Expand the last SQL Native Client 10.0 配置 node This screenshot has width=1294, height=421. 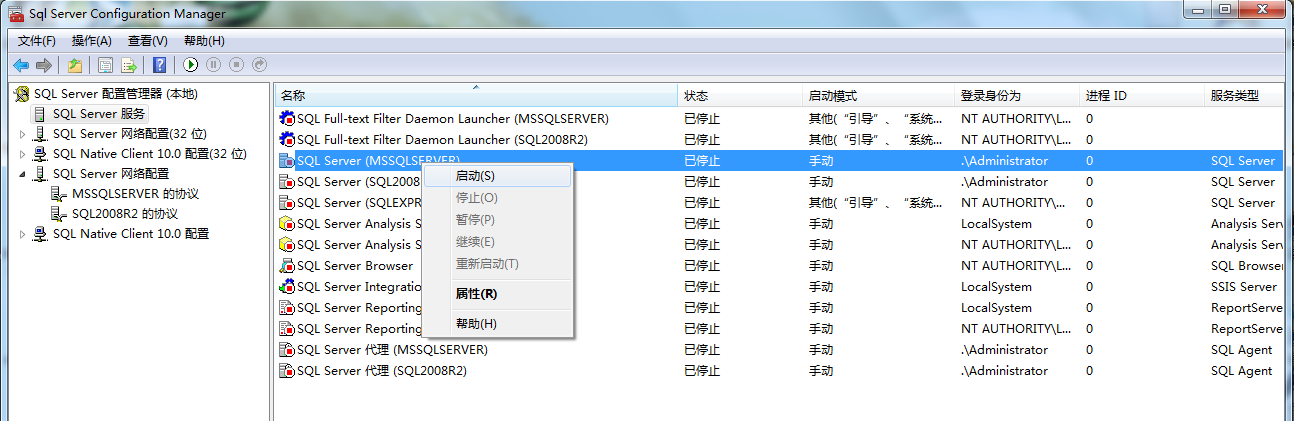(22, 234)
